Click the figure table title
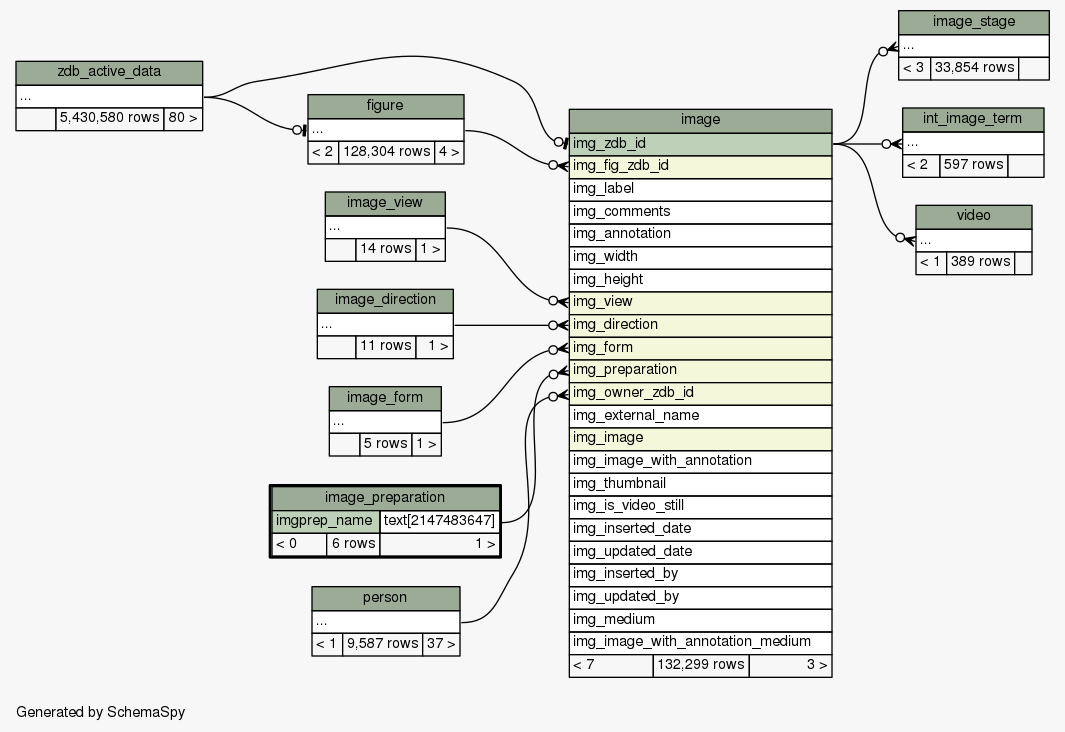Viewport: 1065px width, 732px height. 385,106
